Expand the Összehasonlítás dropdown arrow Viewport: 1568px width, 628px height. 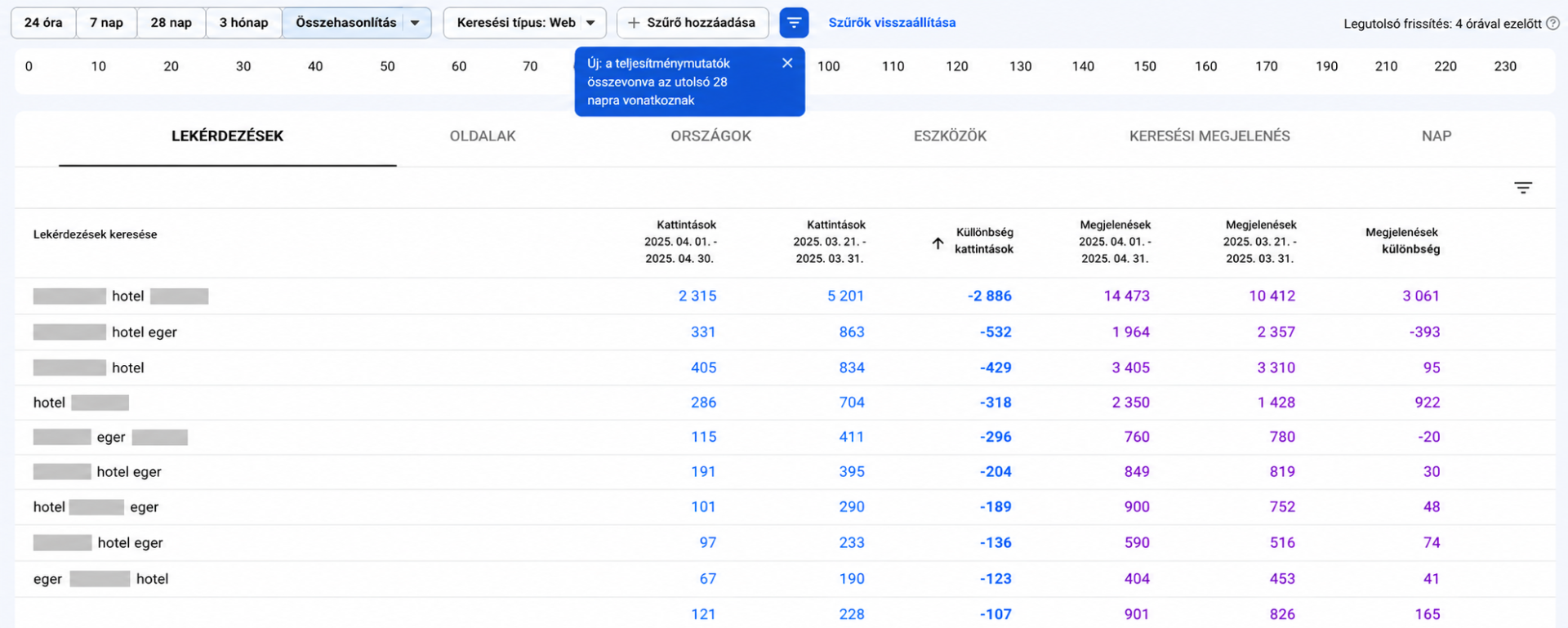416,23
